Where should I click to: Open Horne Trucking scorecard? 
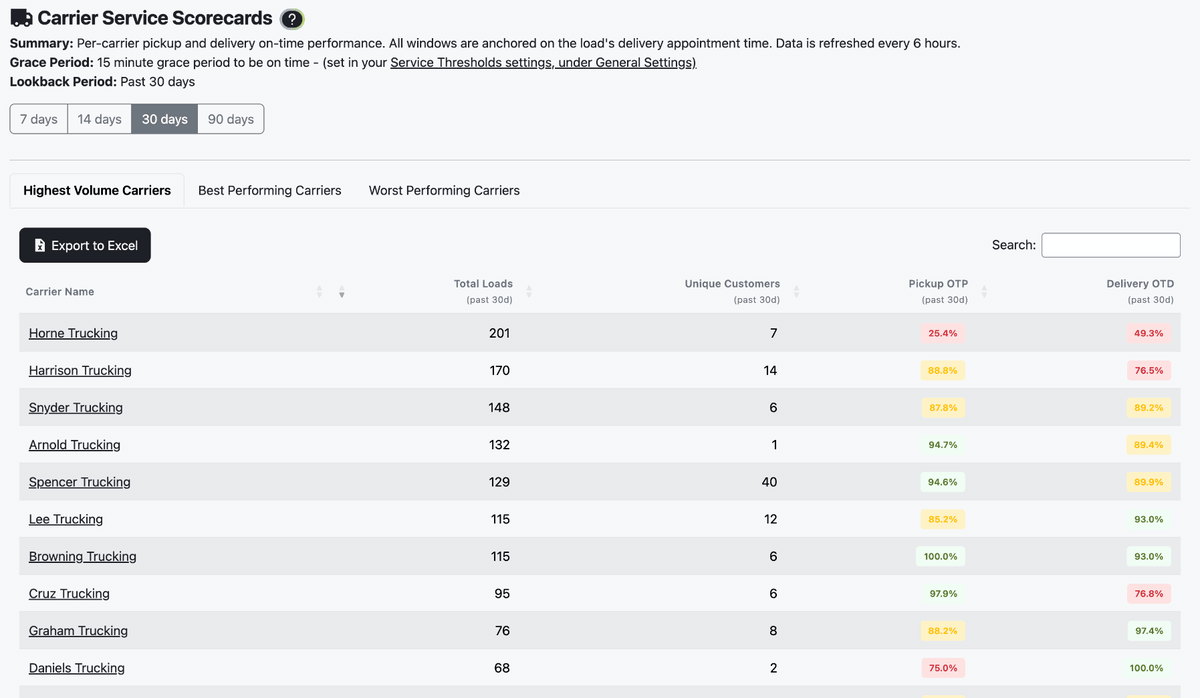(73, 333)
